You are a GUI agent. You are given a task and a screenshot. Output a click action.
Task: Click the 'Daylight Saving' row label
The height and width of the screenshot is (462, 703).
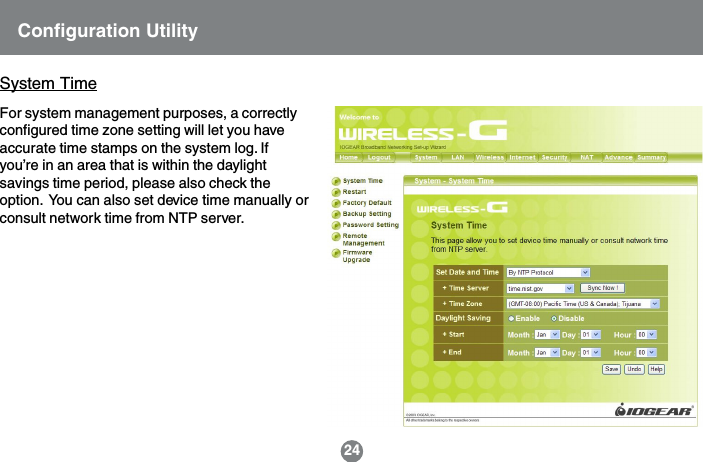point(463,318)
